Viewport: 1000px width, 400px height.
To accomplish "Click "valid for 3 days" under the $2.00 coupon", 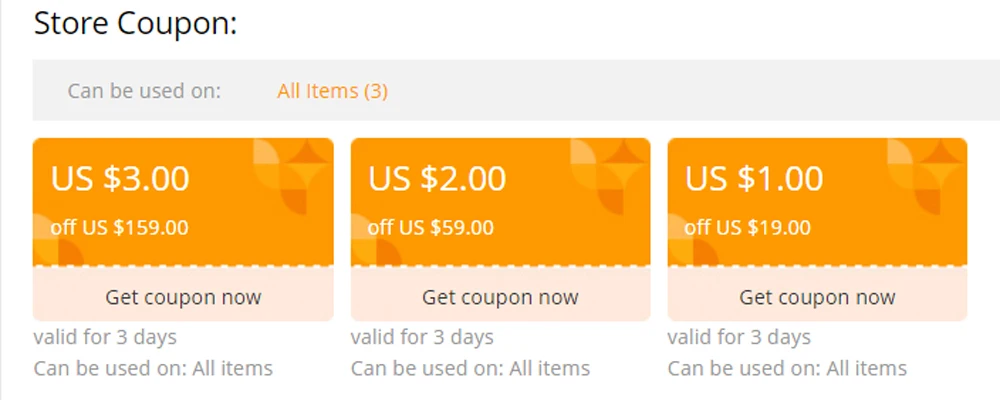I will coord(422,337).
